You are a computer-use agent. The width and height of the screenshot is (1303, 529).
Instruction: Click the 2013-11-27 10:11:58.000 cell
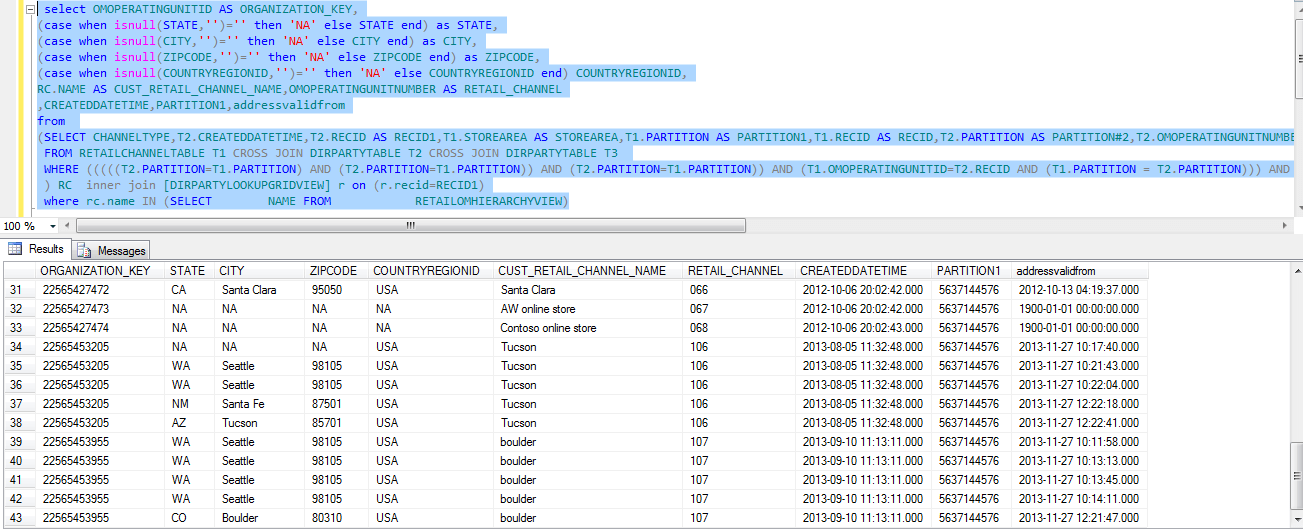tap(1080, 442)
